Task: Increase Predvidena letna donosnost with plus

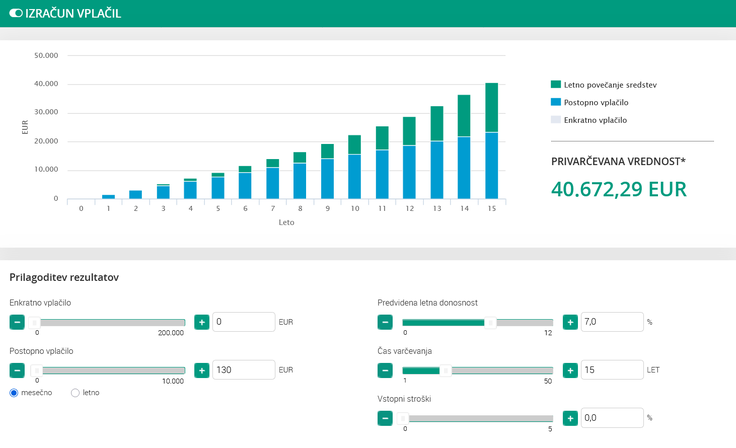Action: 570,322
